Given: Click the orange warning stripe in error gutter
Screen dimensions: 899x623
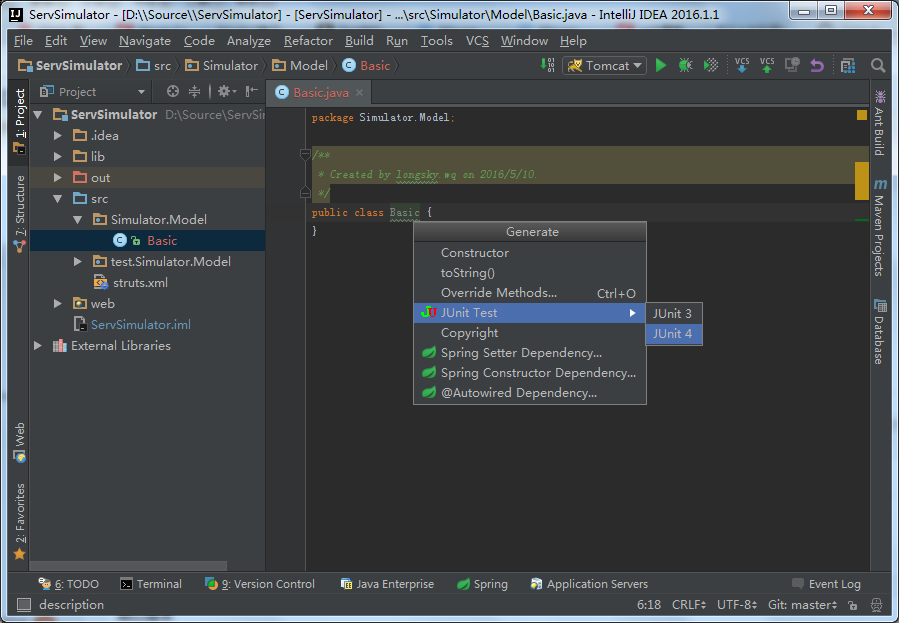Looking at the screenshot, I should 861,181.
